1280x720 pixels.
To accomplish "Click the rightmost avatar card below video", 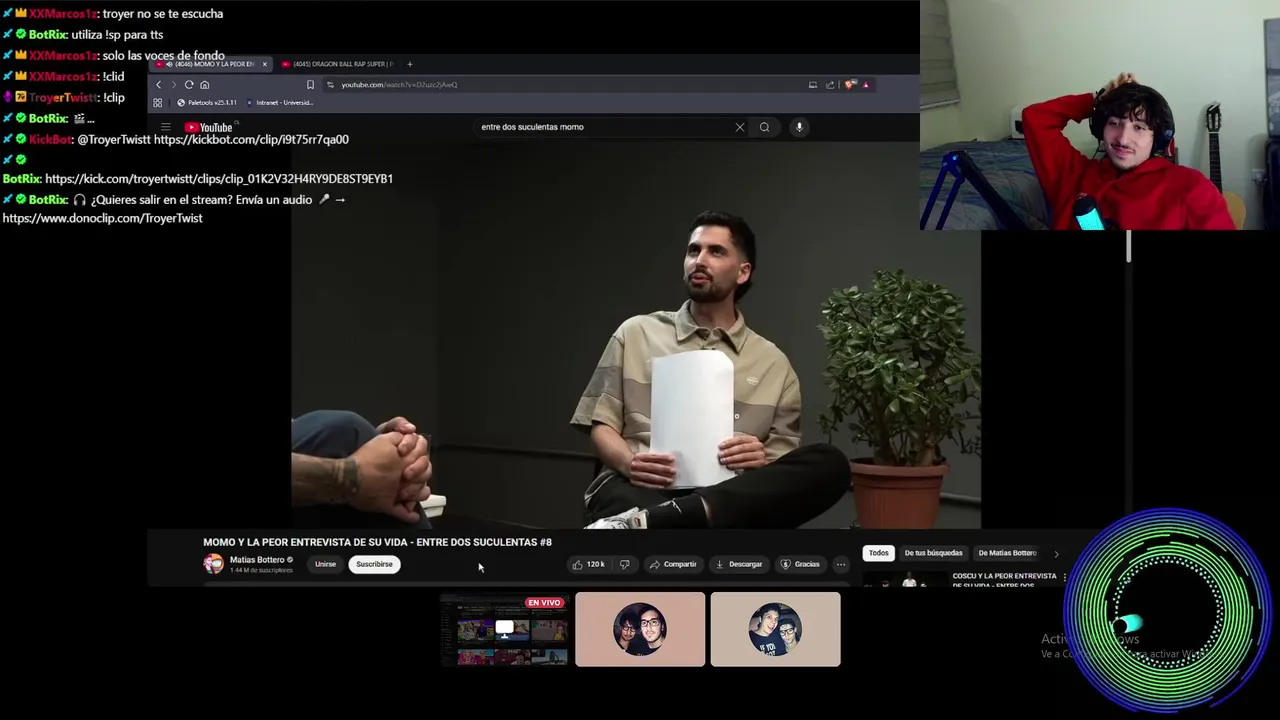I will (x=775, y=629).
